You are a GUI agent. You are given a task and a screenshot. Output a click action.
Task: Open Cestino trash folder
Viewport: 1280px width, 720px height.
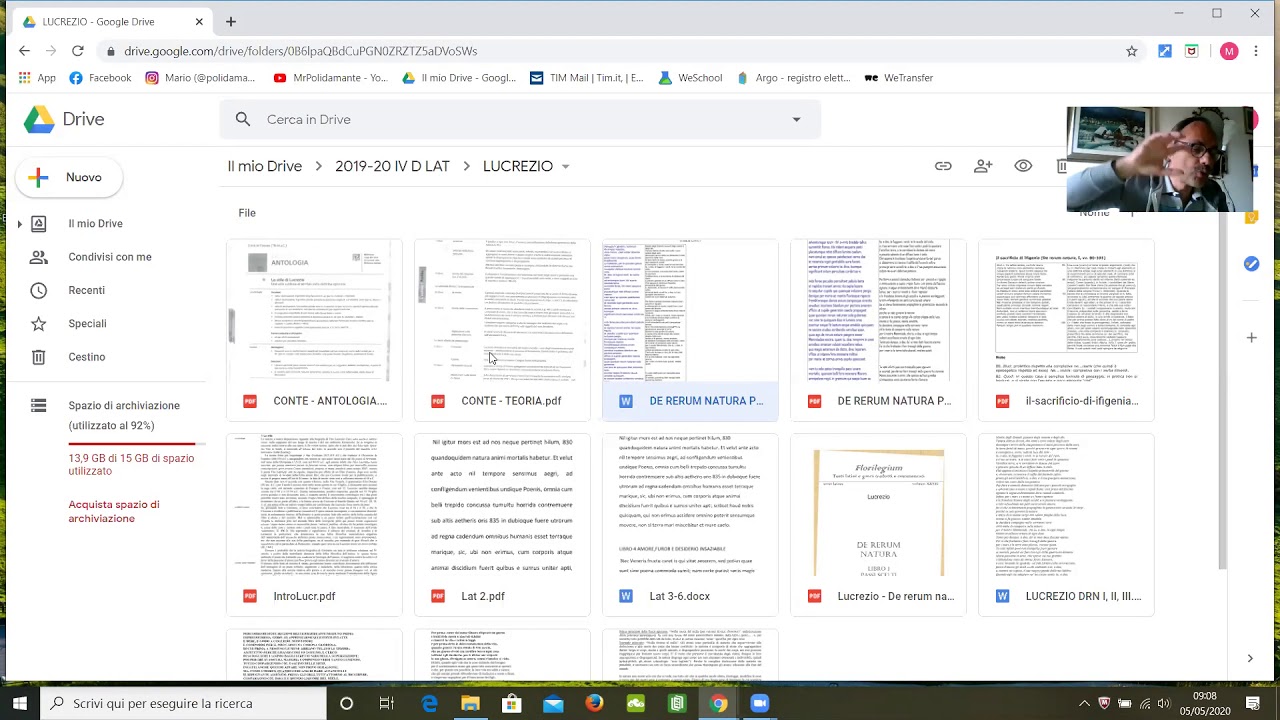87,357
